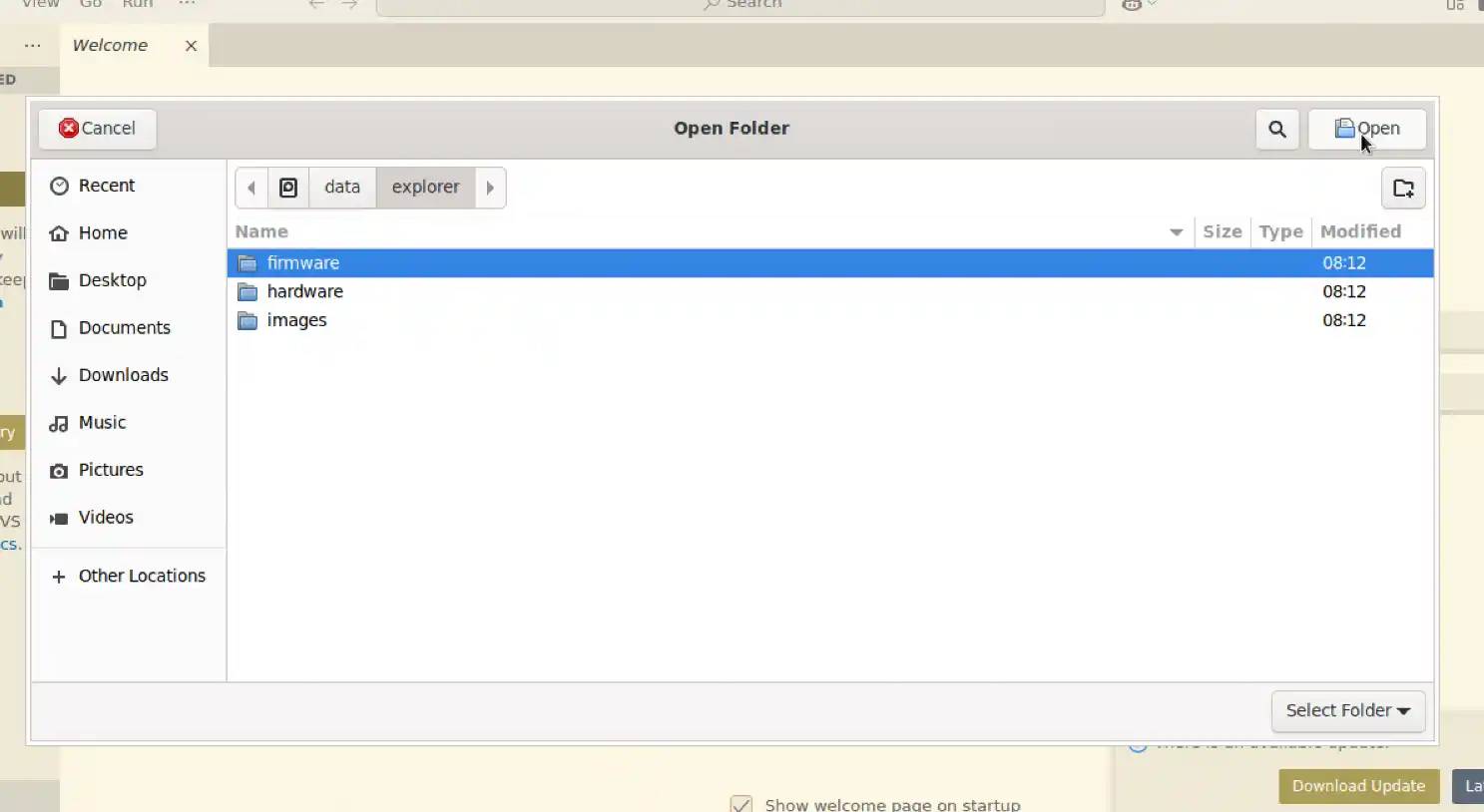
Task: Go back using the path bar left arrow
Action: pos(251,188)
